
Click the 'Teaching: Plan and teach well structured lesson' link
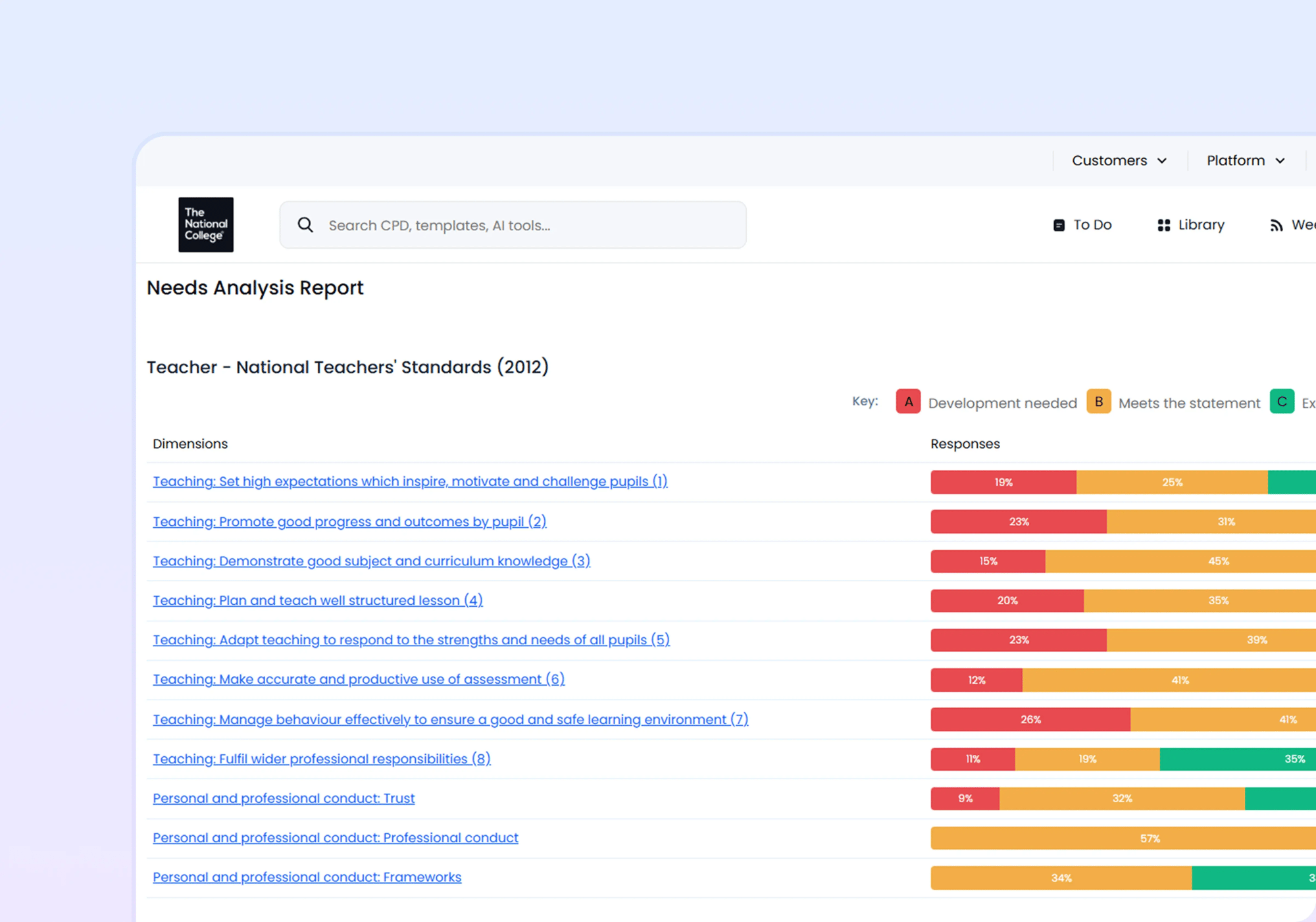click(x=317, y=600)
